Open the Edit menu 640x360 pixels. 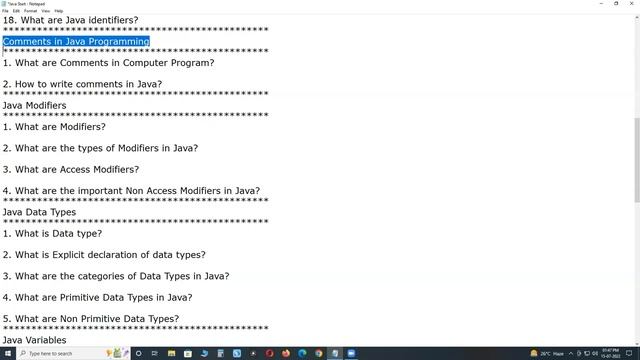click(16, 11)
